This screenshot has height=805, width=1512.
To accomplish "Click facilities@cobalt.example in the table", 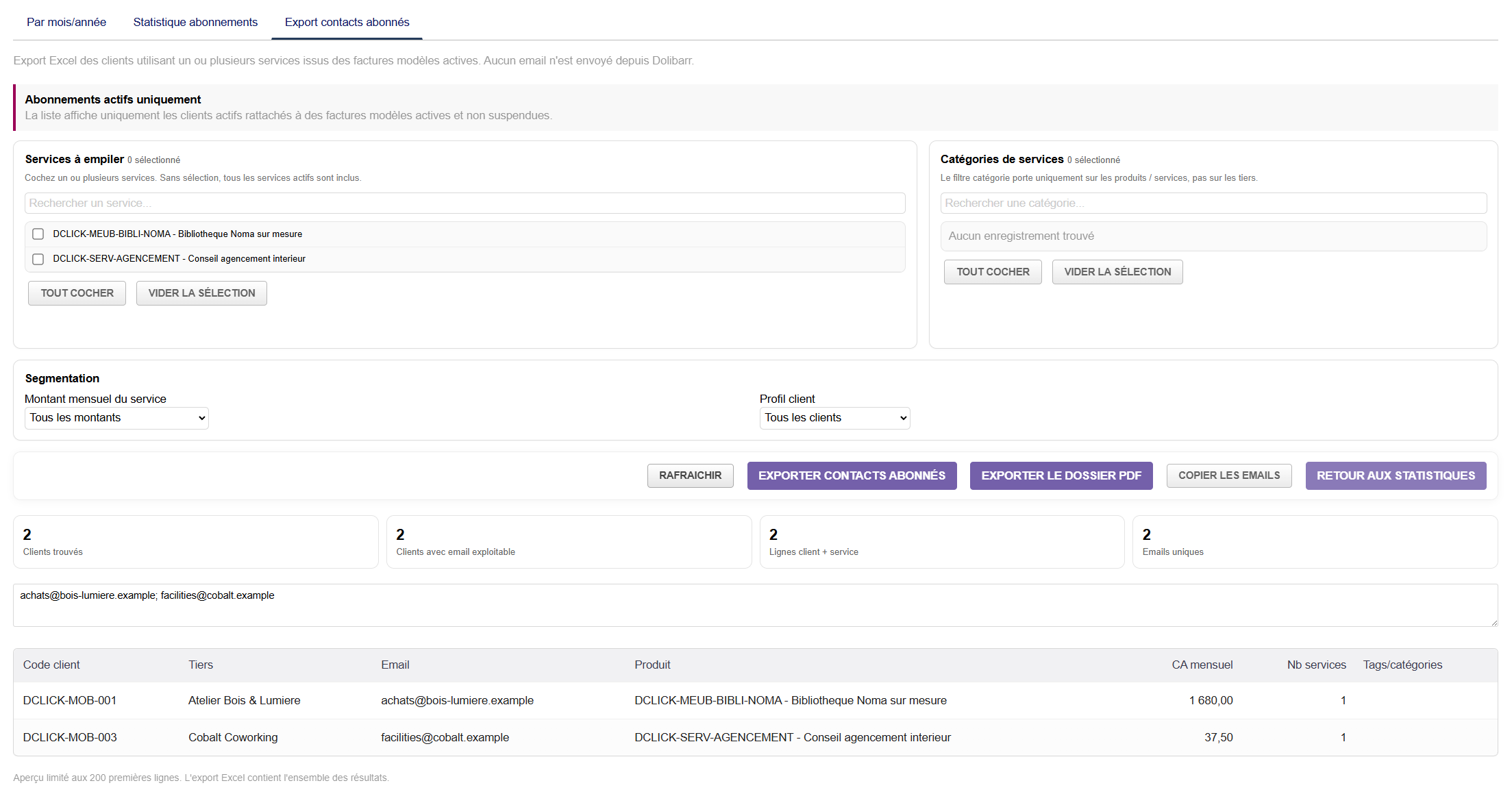I will point(445,737).
